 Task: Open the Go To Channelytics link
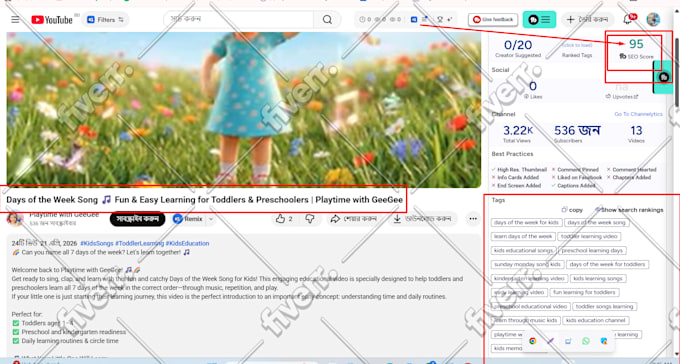coord(638,114)
